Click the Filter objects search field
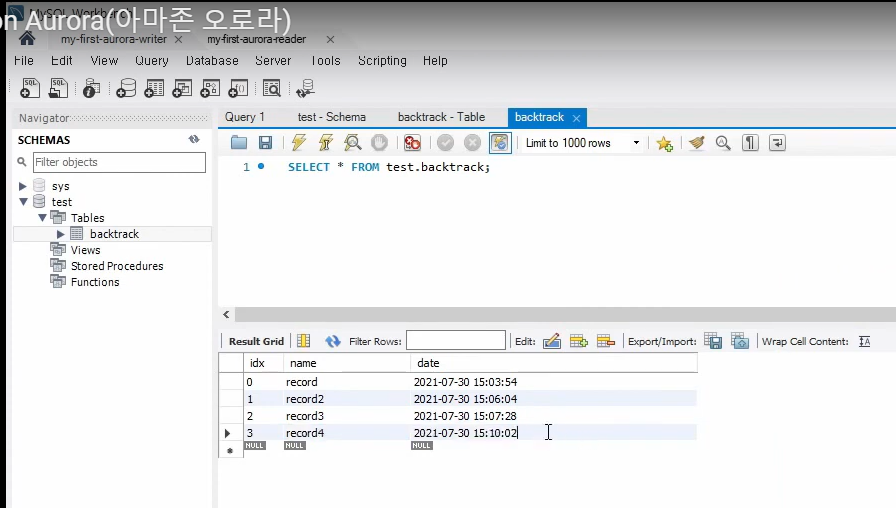The width and height of the screenshot is (896, 508). [x=119, y=162]
